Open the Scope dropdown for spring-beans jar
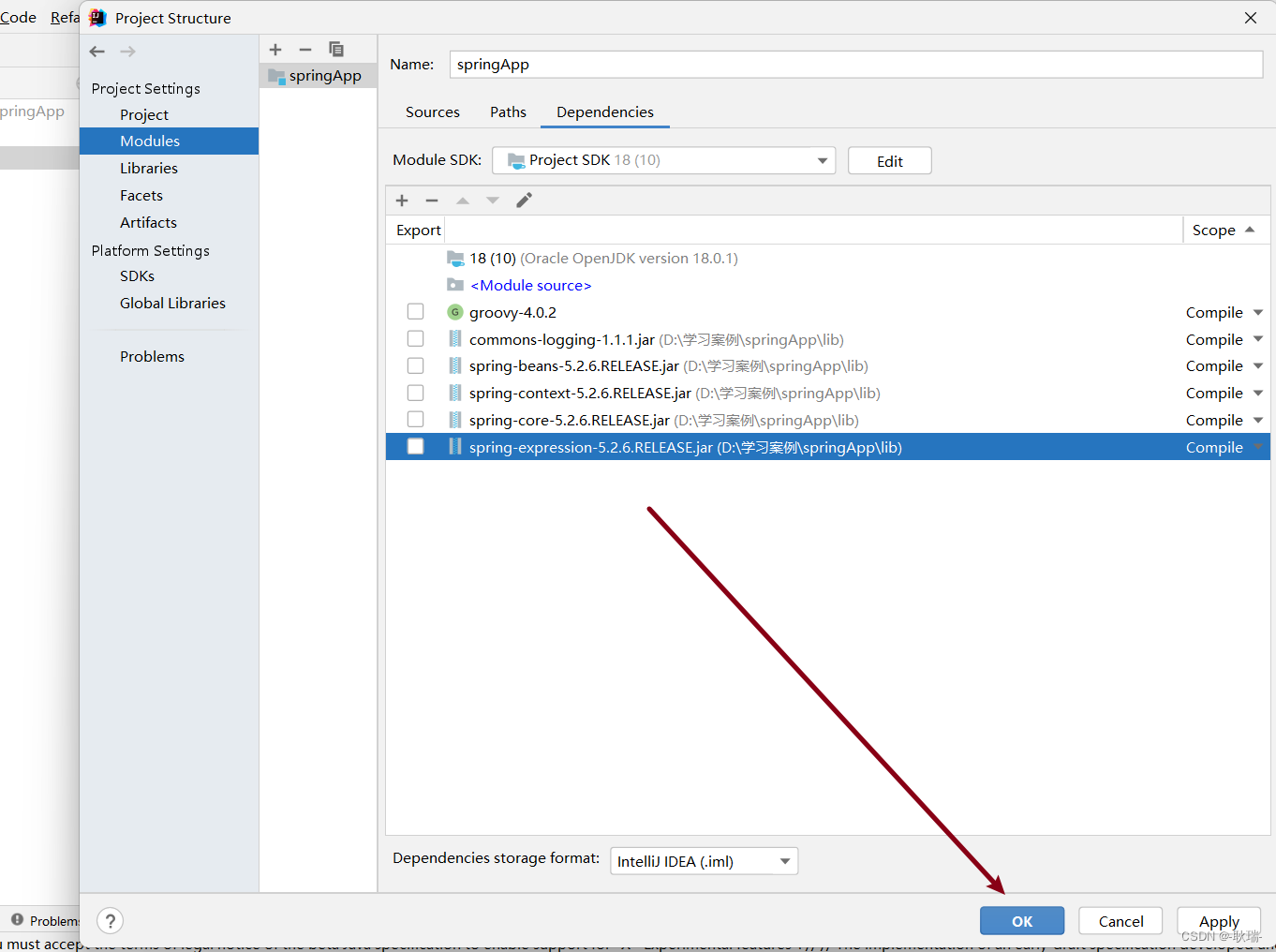Image resolution: width=1276 pixels, height=952 pixels. (1258, 365)
